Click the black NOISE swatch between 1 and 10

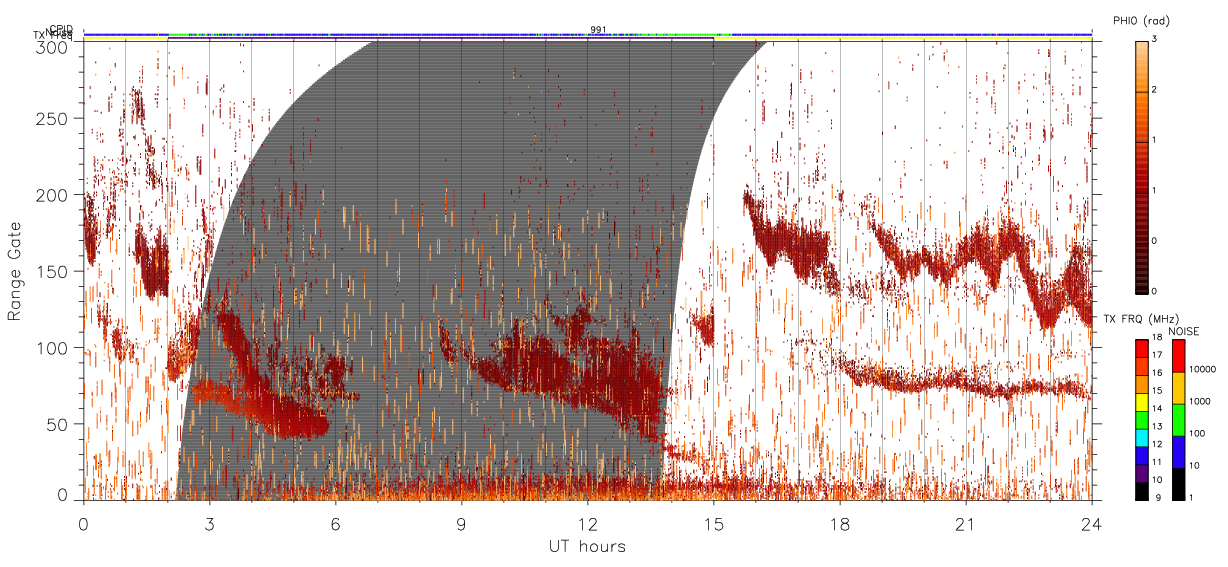pos(1178,484)
